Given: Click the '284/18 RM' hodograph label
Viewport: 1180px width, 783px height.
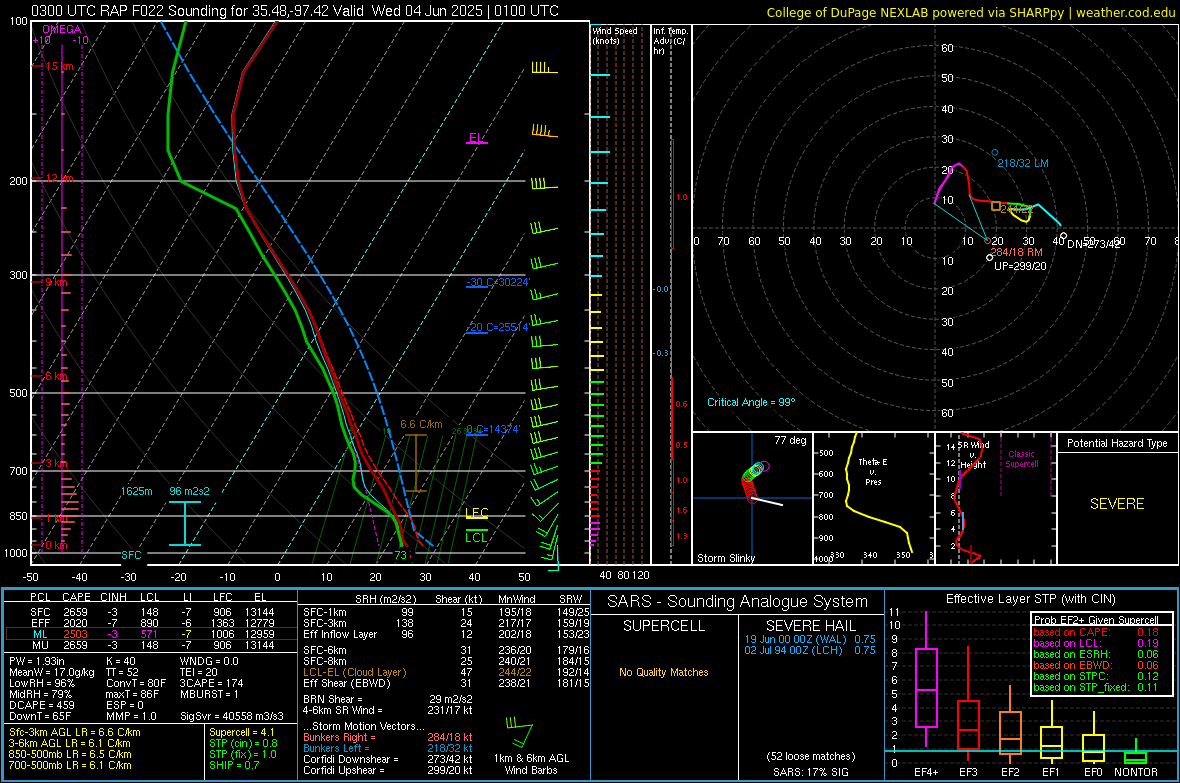Looking at the screenshot, I should coord(1017,252).
